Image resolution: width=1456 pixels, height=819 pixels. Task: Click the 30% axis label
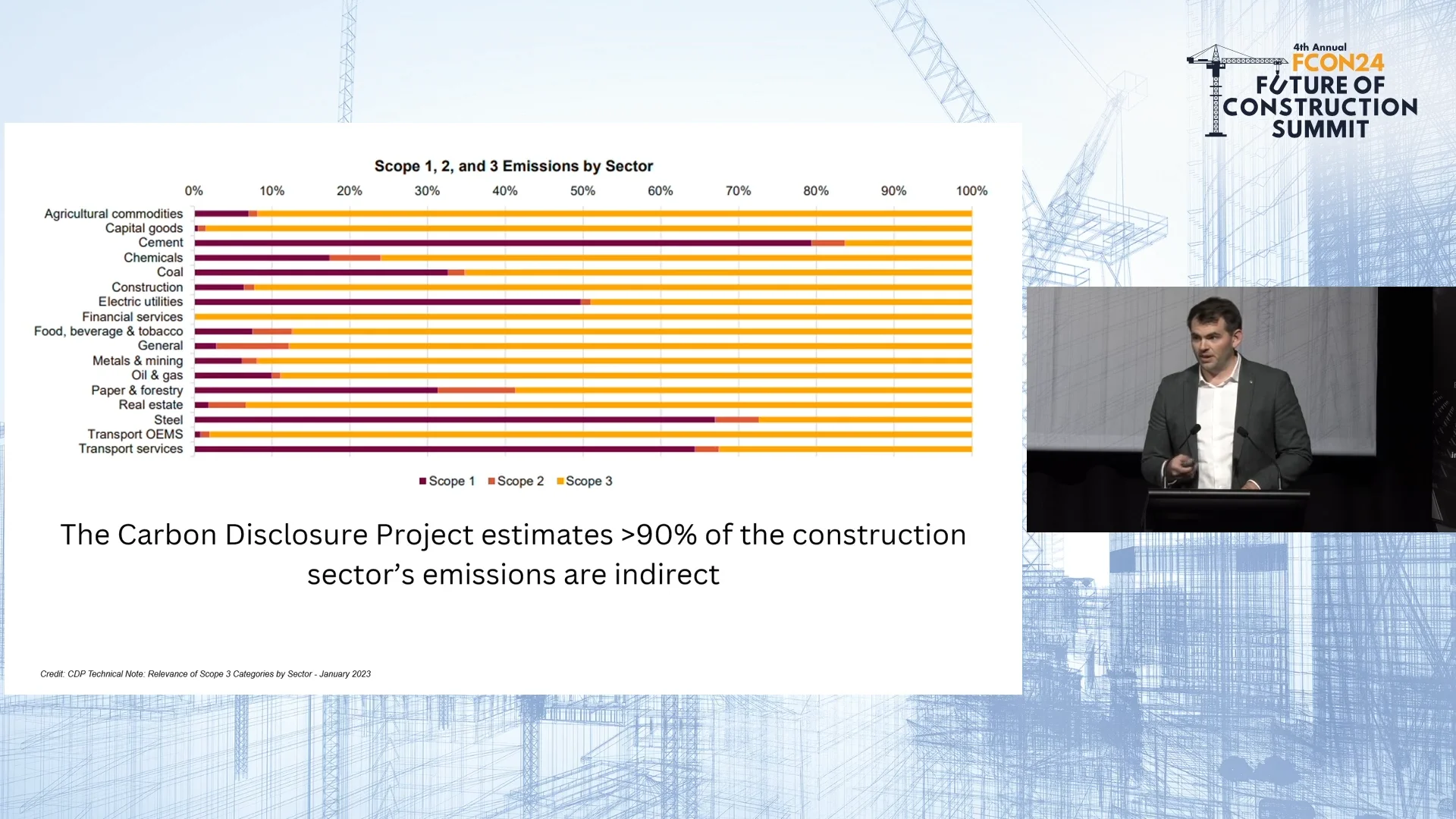(x=427, y=191)
